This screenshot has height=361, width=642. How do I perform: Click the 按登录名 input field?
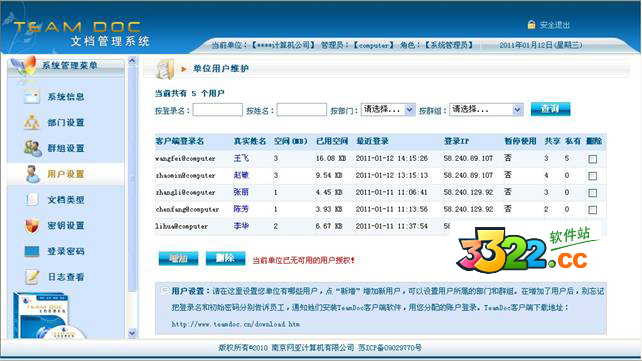point(217,110)
